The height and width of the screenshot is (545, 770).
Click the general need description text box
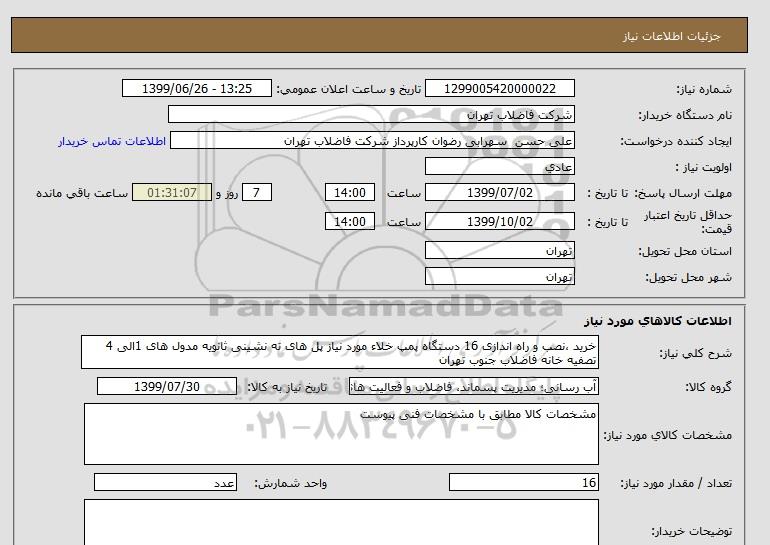coord(340,353)
